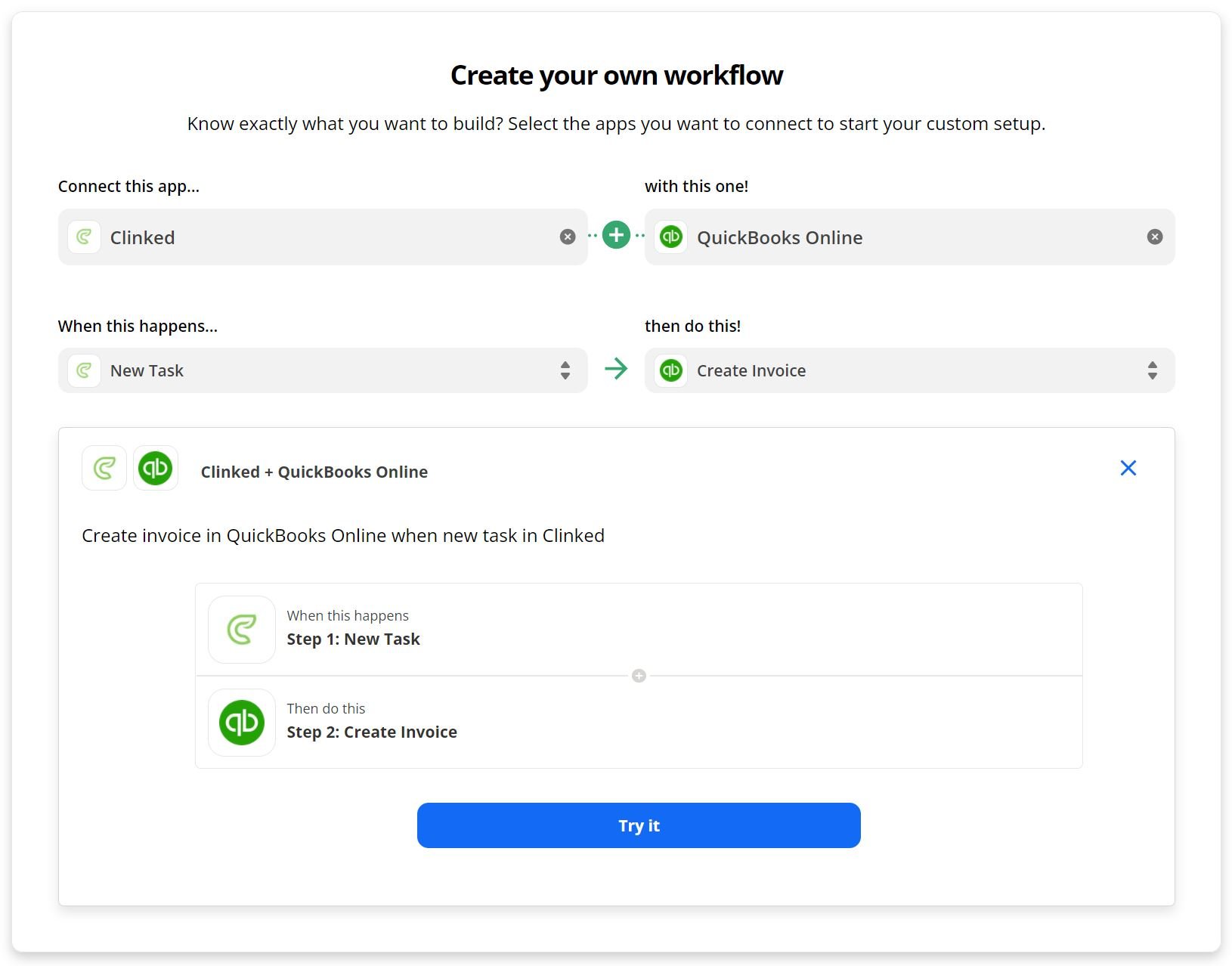Clear the QuickBooks Online app selection
1232x966 pixels.
click(x=1155, y=237)
